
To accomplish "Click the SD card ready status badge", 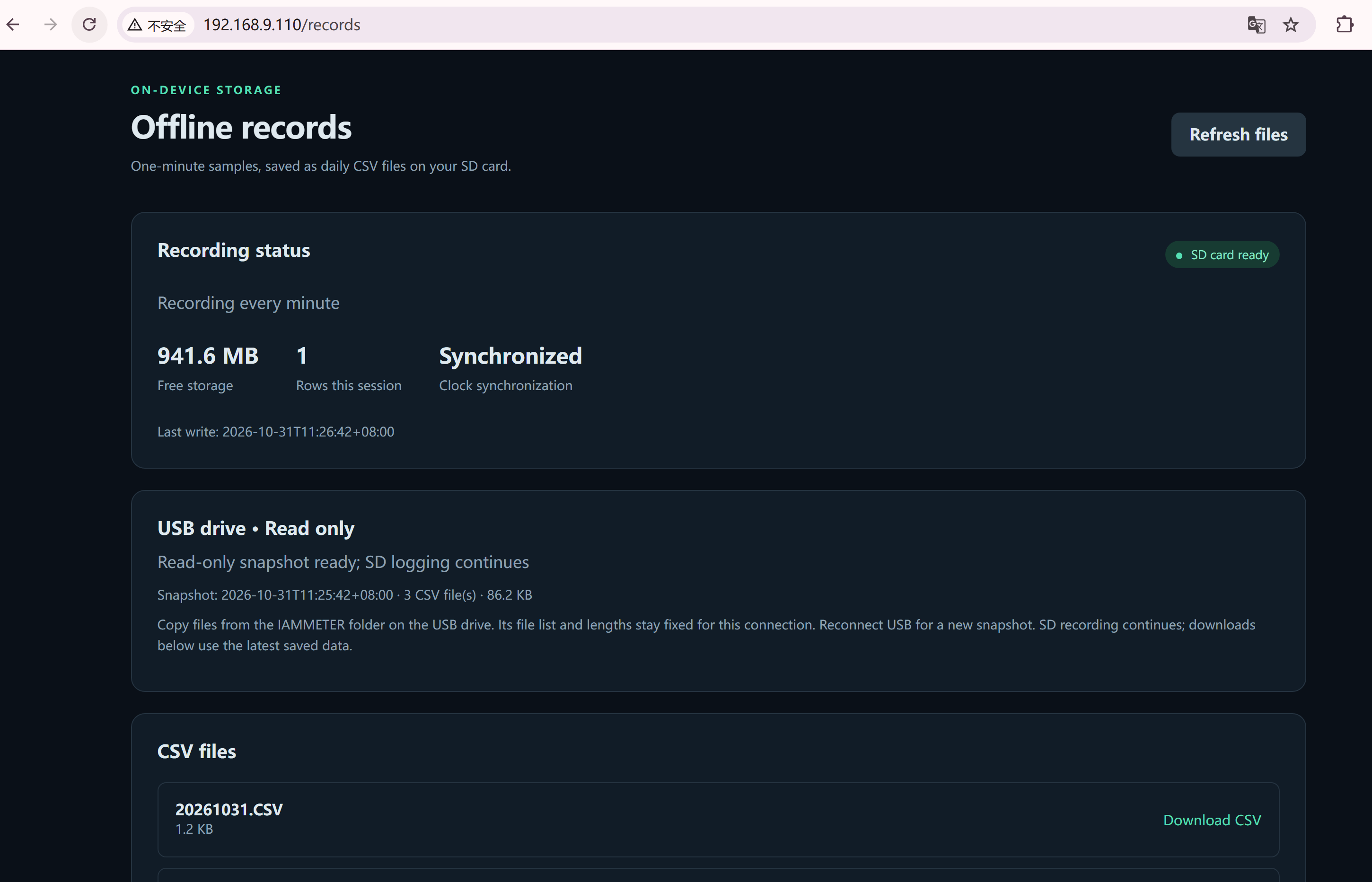I will [1222, 254].
